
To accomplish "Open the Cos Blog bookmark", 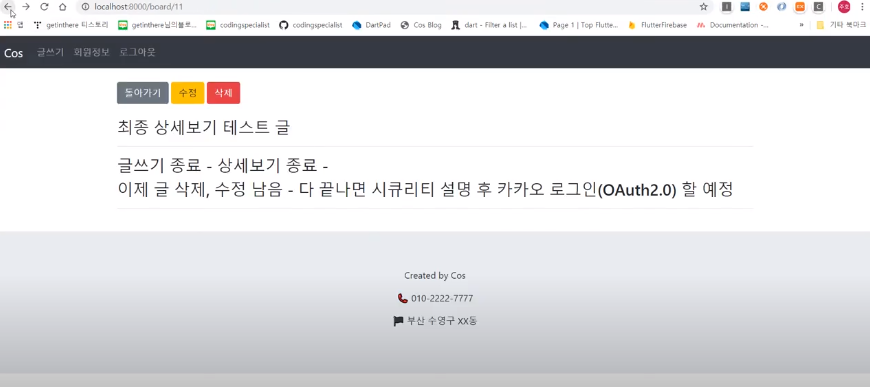I will [421, 25].
